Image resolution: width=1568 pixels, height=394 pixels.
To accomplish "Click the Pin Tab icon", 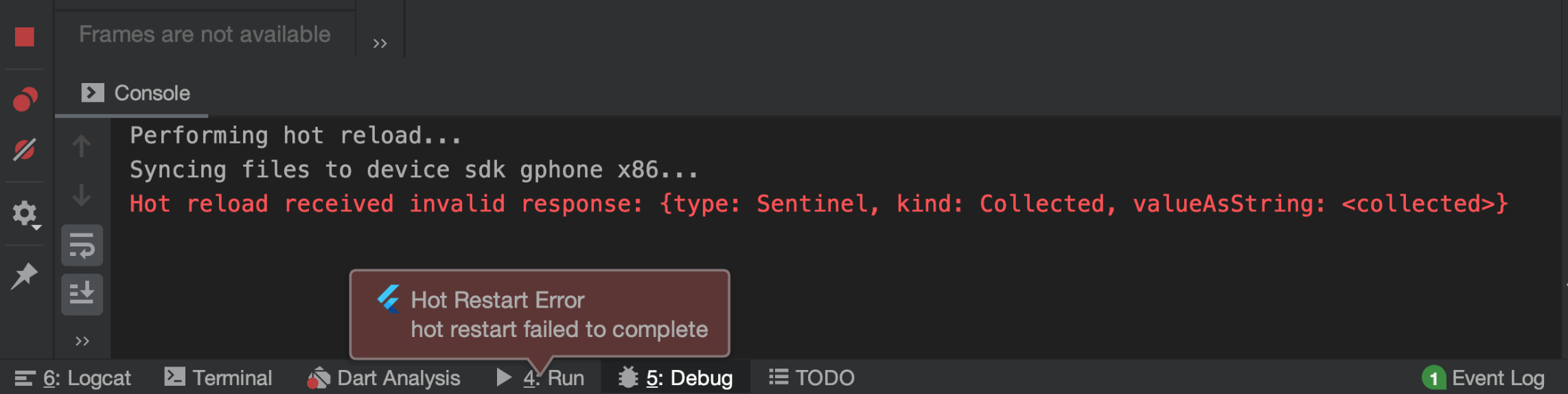I will 25,276.
